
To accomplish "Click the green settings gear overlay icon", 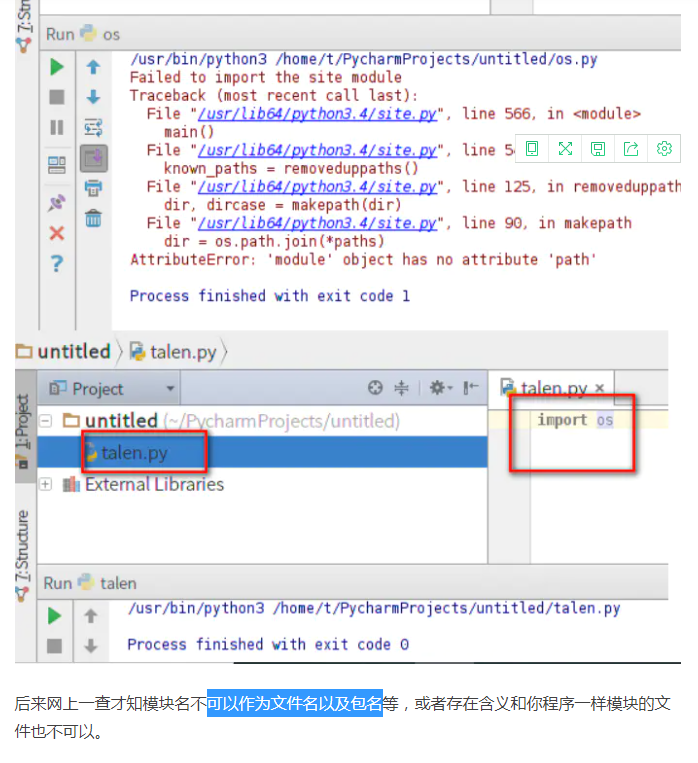I will [x=664, y=148].
